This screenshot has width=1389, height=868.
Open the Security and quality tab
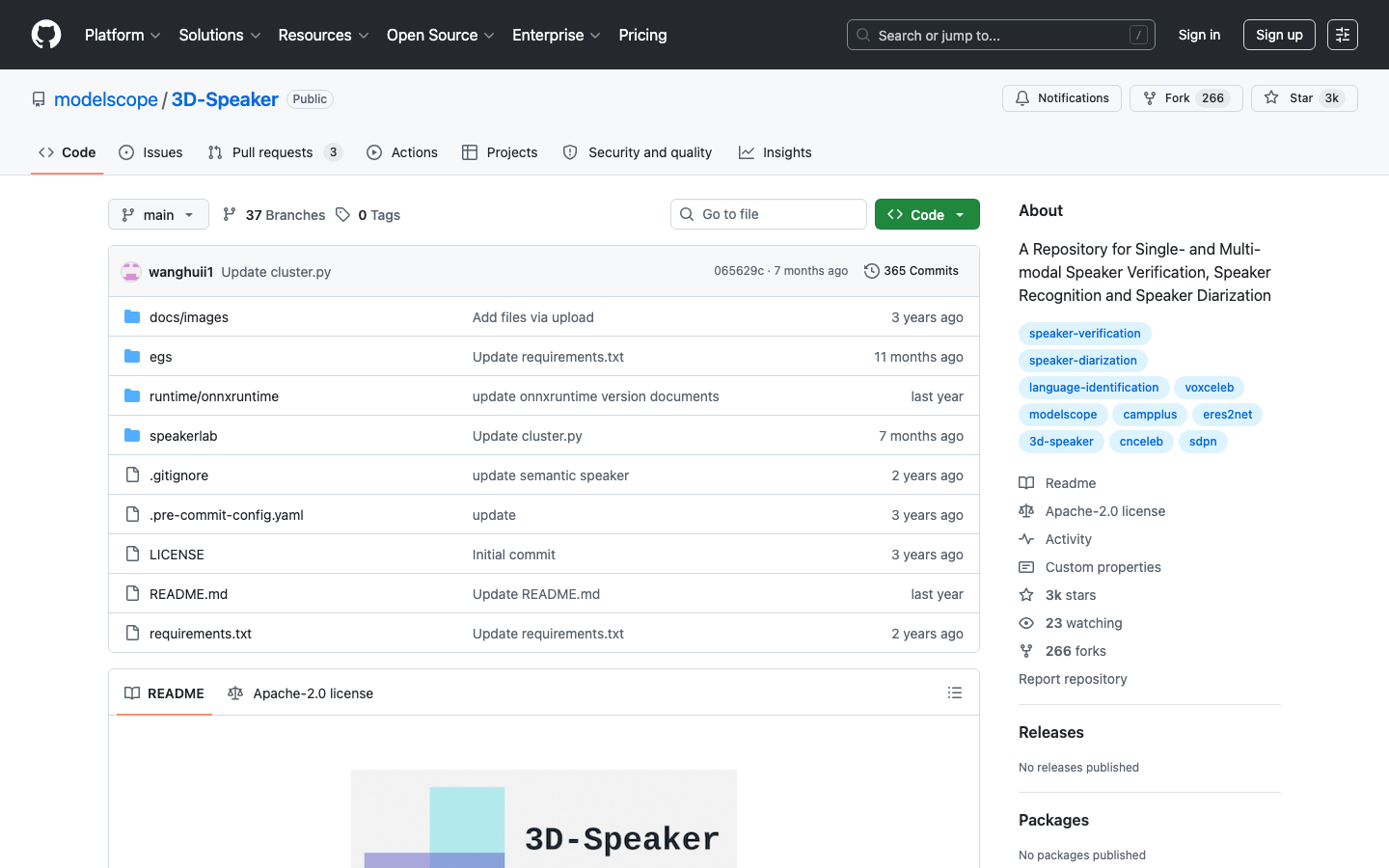point(638,152)
